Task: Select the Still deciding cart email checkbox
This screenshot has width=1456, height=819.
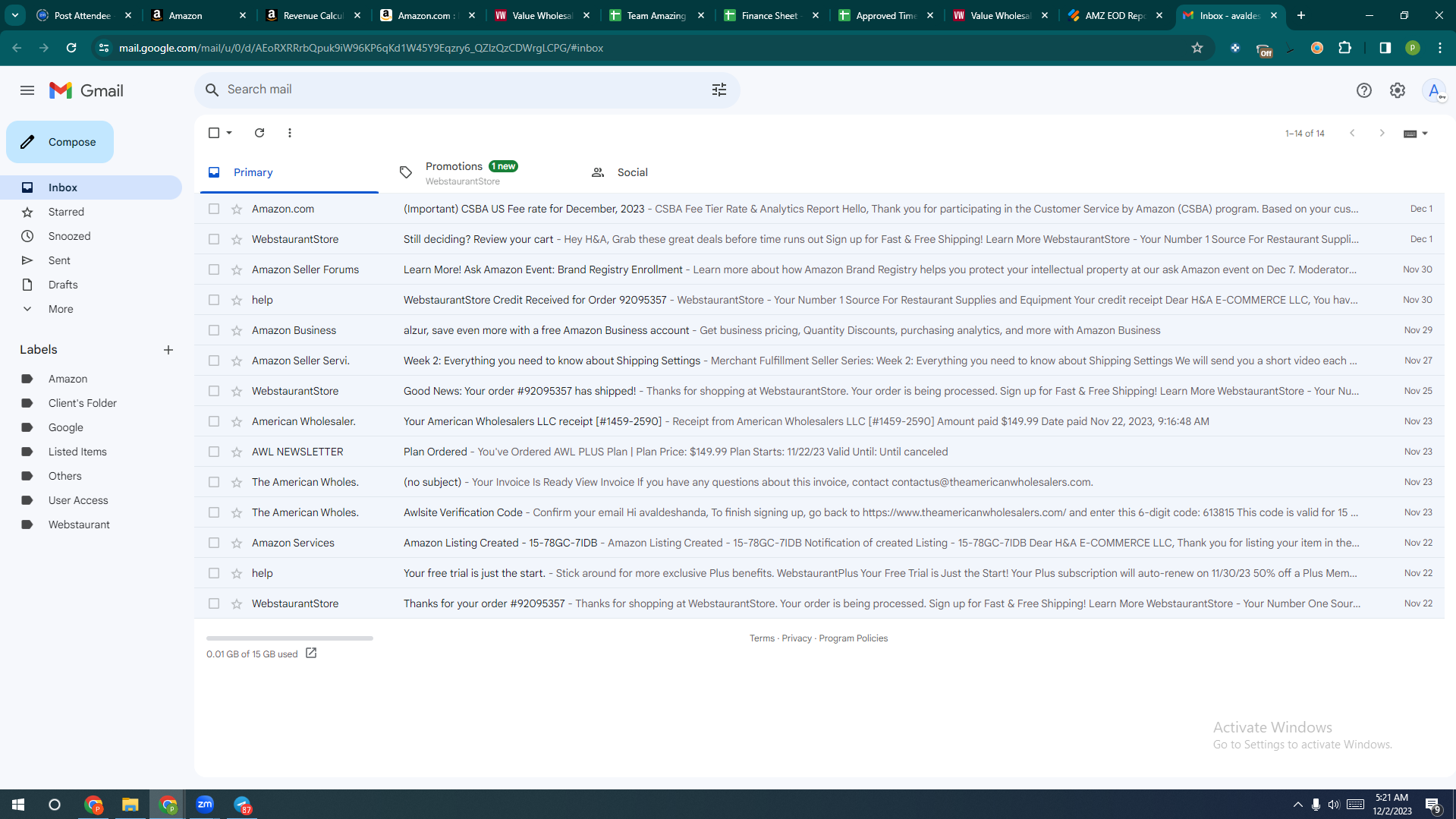Action: 214,239
